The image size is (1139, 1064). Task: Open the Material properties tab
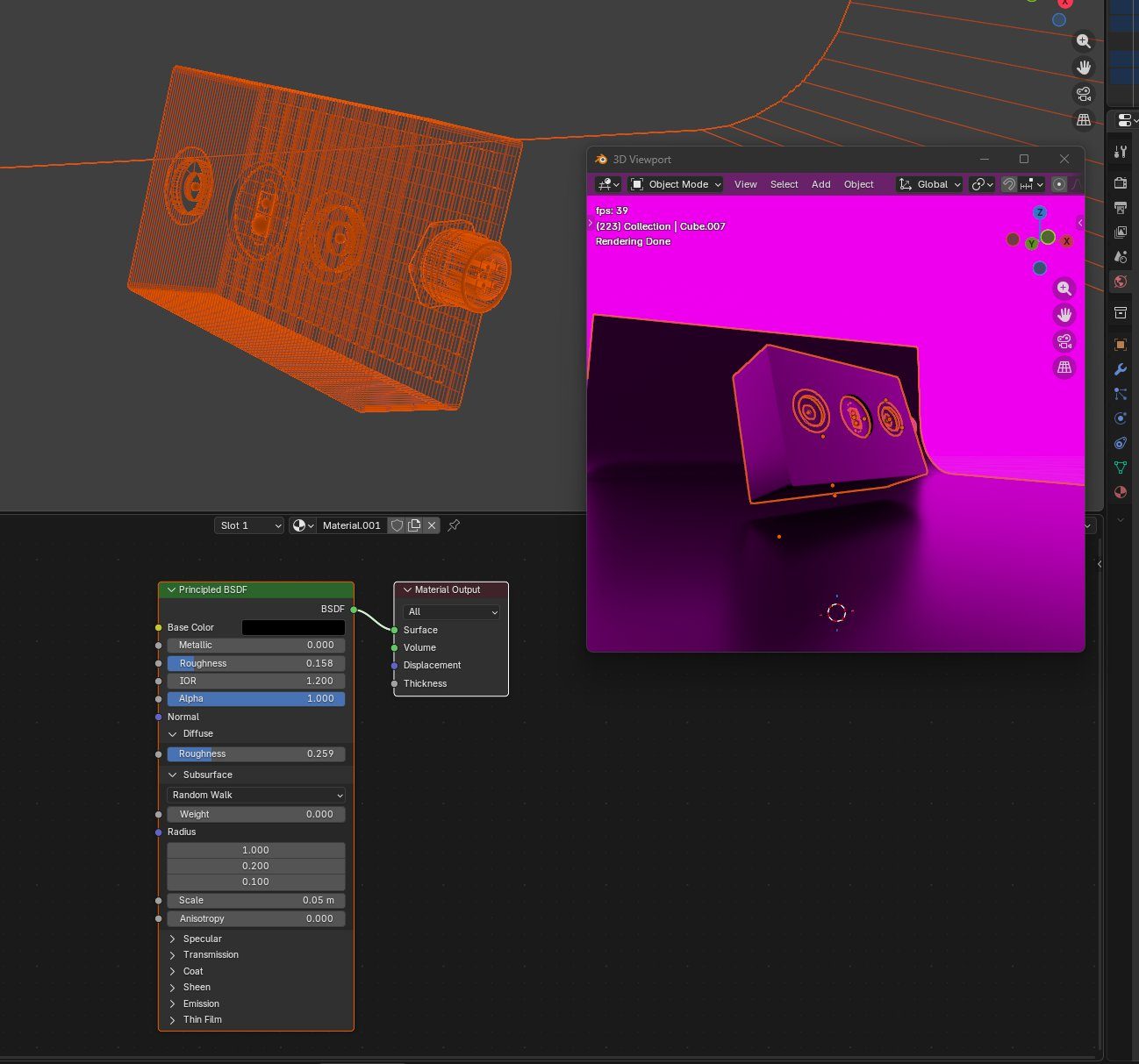click(x=1121, y=492)
